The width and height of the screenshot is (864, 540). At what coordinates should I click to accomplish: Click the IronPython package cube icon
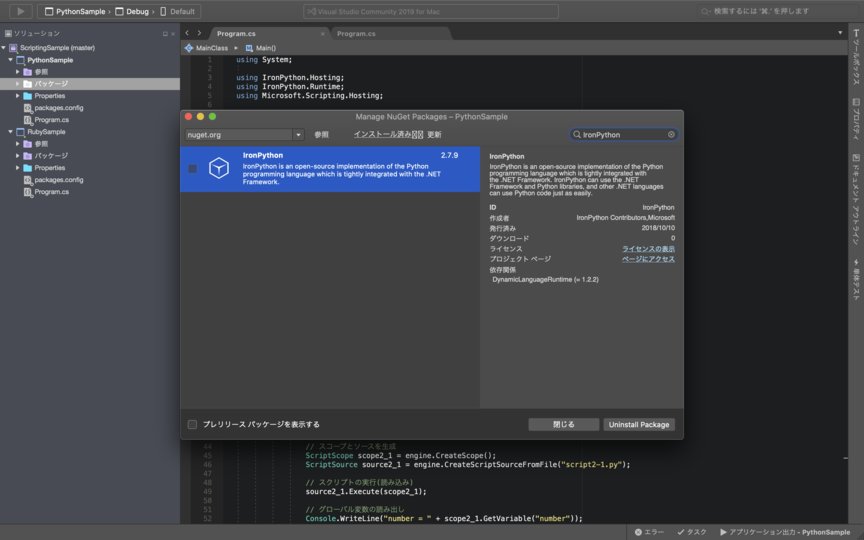[x=219, y=168]
